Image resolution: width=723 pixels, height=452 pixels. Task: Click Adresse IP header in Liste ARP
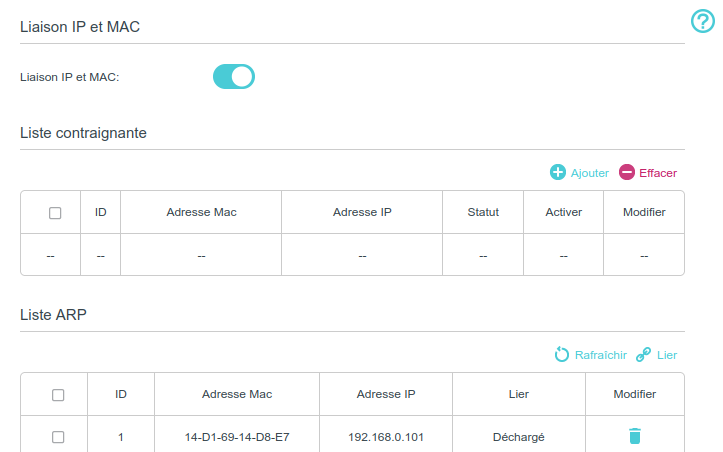point(386,394)
